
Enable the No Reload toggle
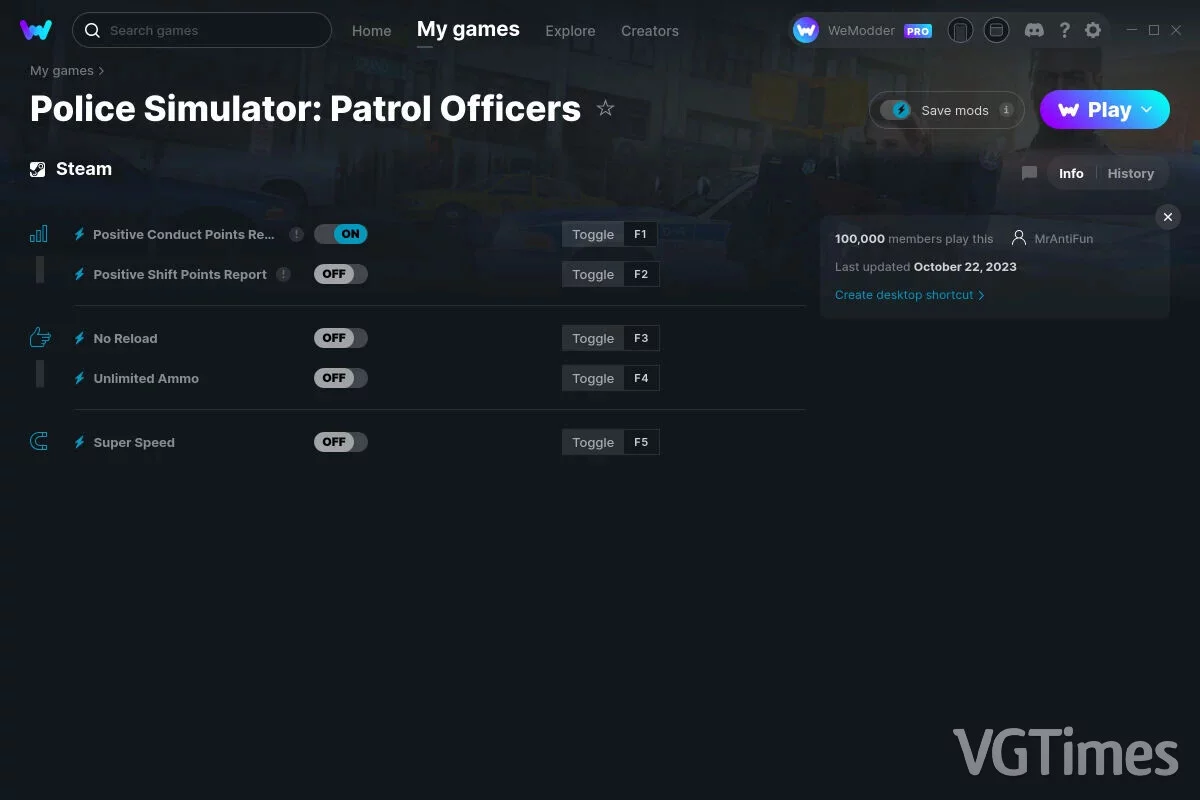341,338
